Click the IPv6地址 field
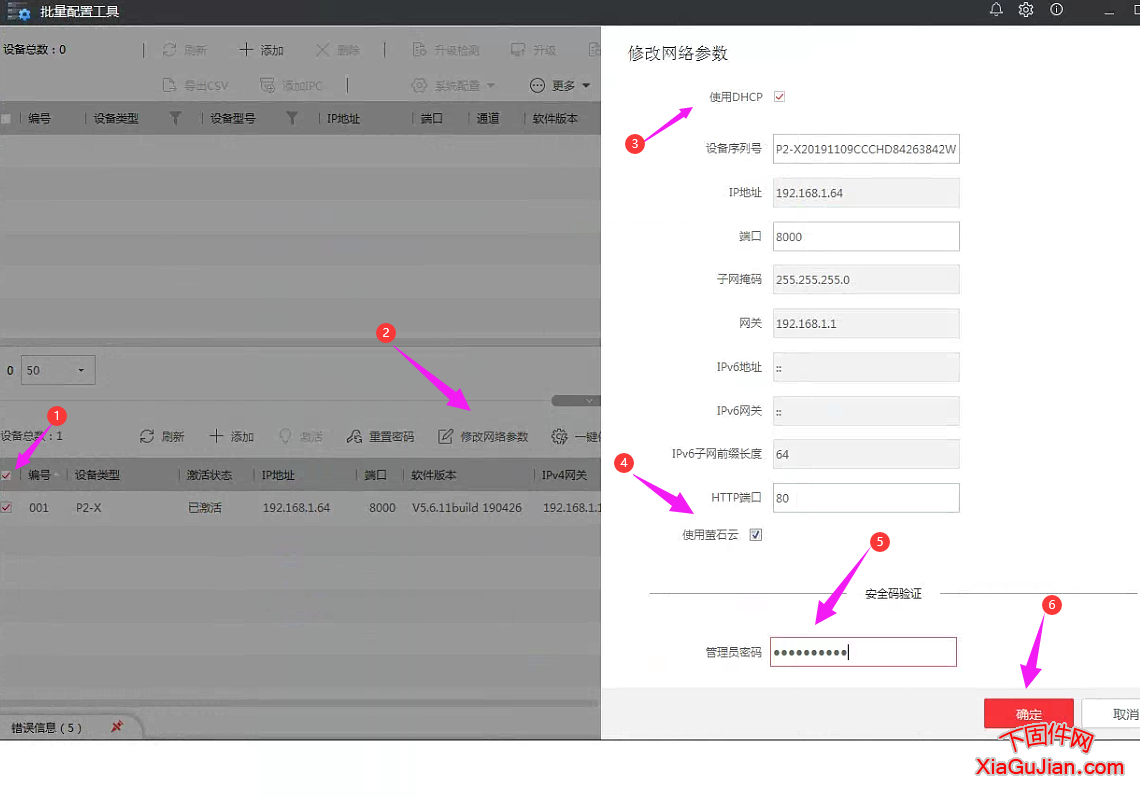Screen dimensions: 1140x798 (866, 367)
